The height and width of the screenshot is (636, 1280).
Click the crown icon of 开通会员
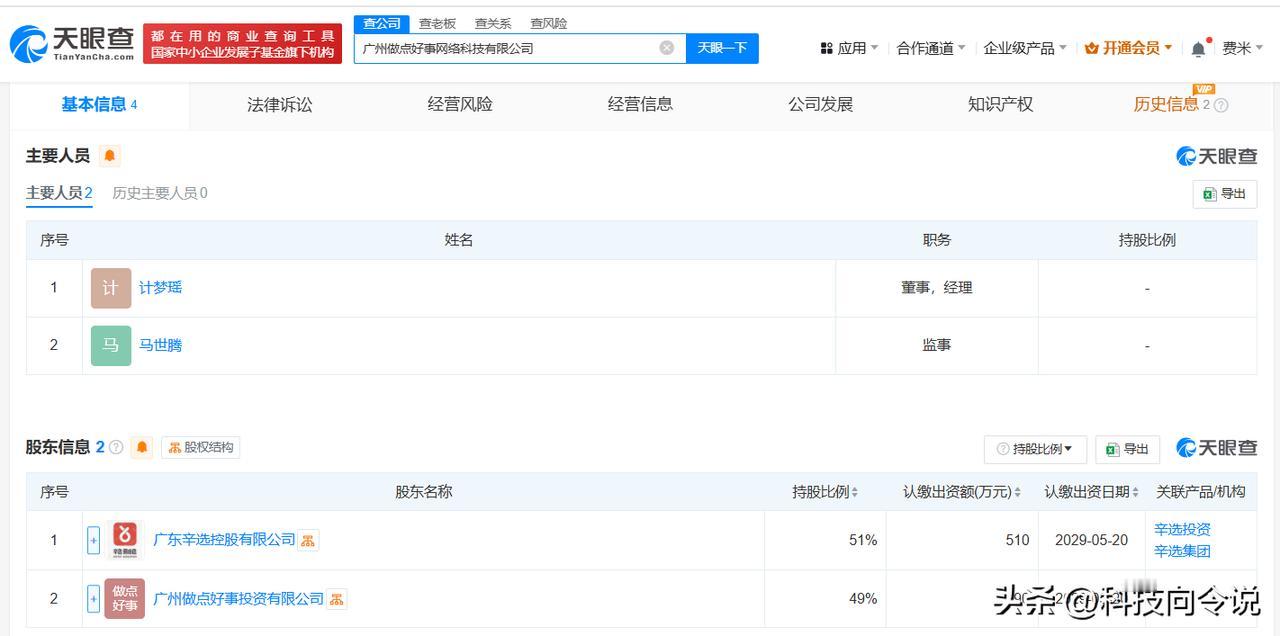coord(1092,48)
